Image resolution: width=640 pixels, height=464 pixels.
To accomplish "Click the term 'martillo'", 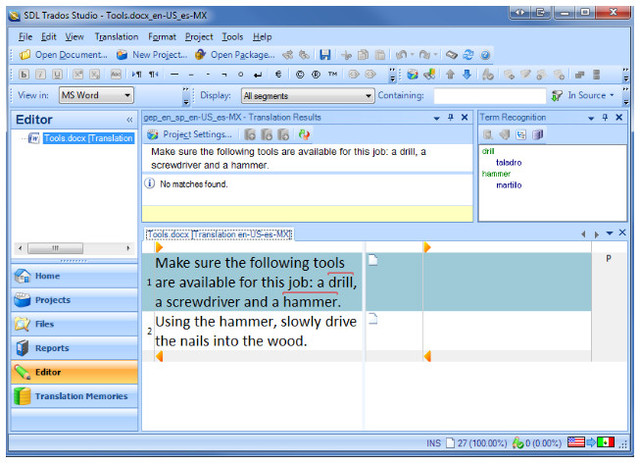I will (x=509, y=185).
